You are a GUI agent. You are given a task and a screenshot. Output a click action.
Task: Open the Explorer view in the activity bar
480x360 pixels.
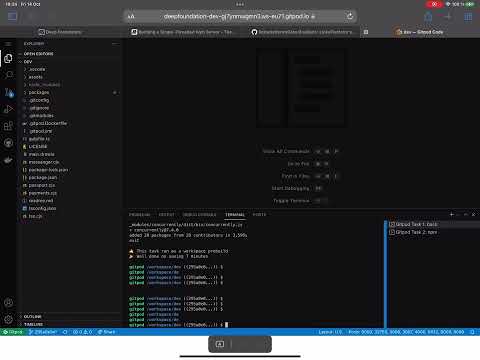[x=8, y=59]
